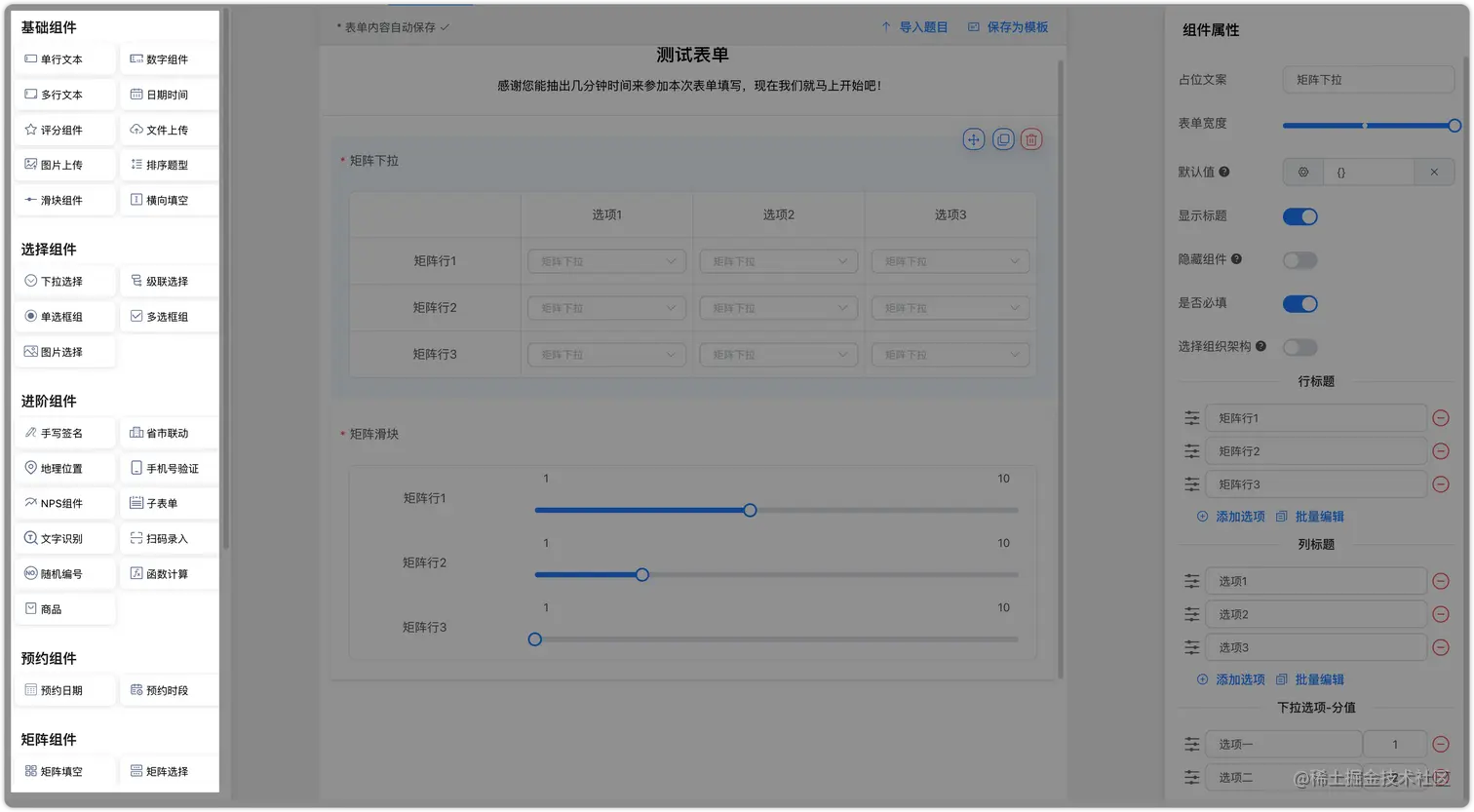Screen dimensions: 1474x812
Task: Open dropdown at 矩阵行2 选项1
Action: click(x=606, y=308)
